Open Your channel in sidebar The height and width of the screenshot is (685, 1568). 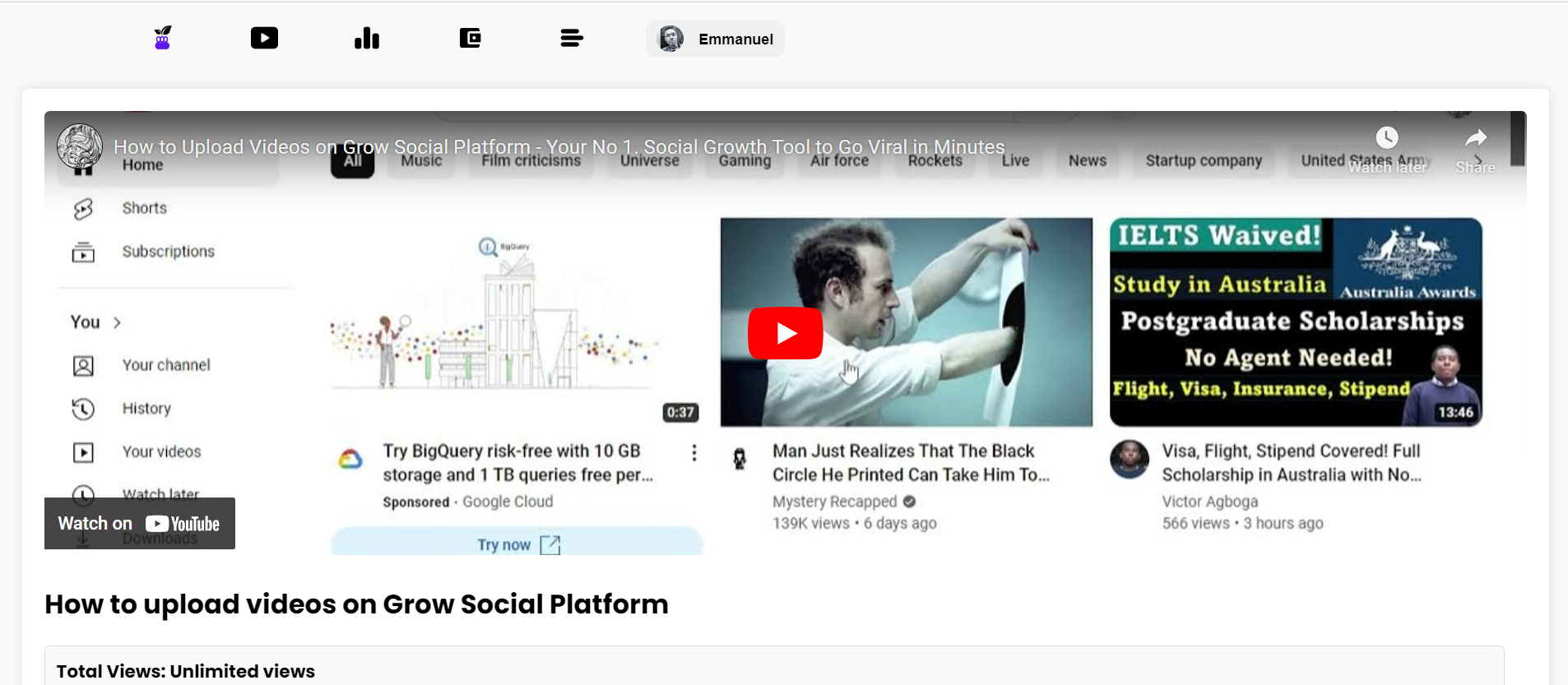pyautogui.click(x=166, y=365)
